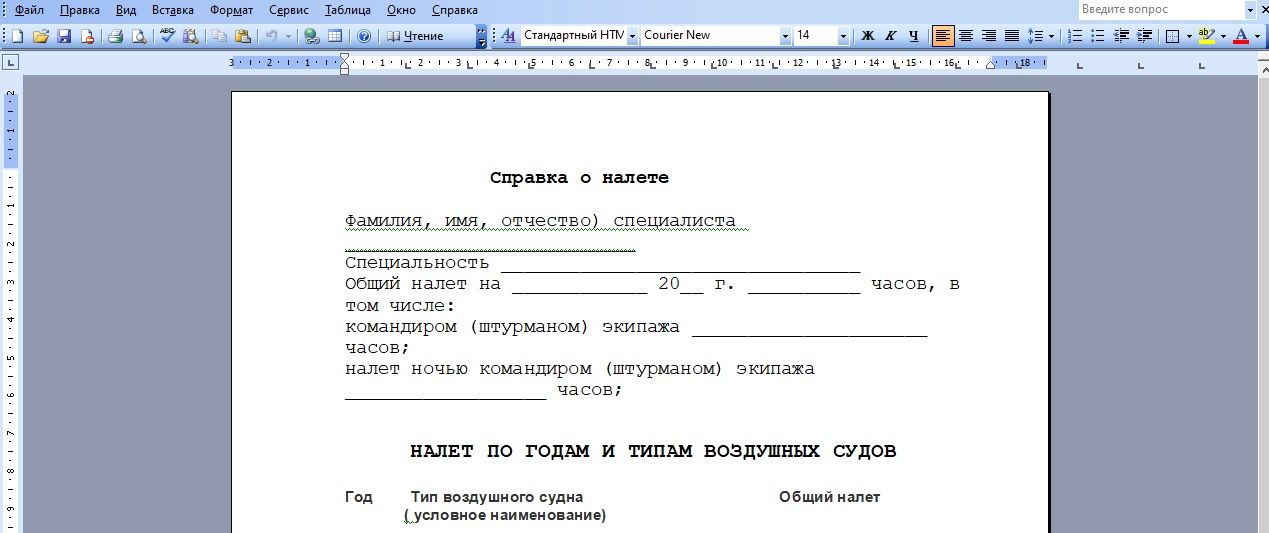Viewport: 1269px width, 533px height.
Task: Justify the paragraph text
Action: click(x=1012, y=36)
